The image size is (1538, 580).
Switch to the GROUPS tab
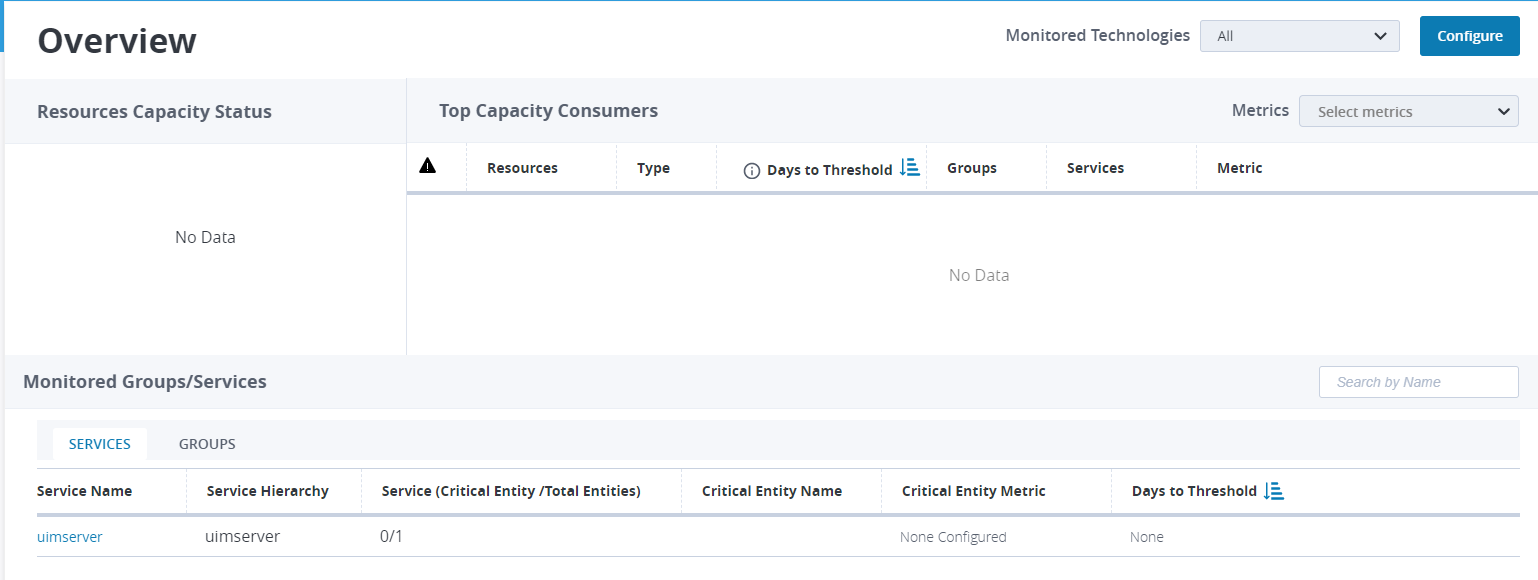click(207, 444)
